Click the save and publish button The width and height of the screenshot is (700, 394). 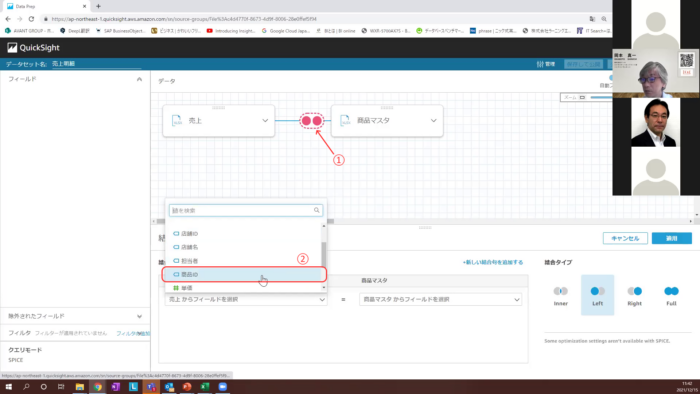click(x=583, y=64)
